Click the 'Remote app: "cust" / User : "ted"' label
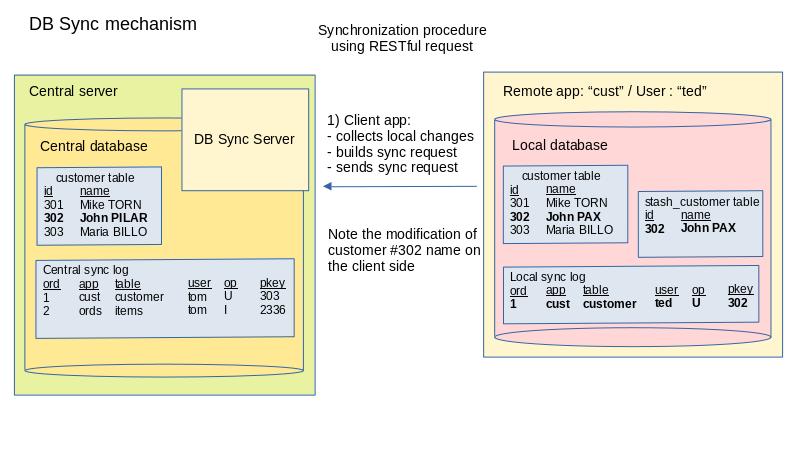Image resolution: width=800 pixels, height=450 pixels. point(605,91)
